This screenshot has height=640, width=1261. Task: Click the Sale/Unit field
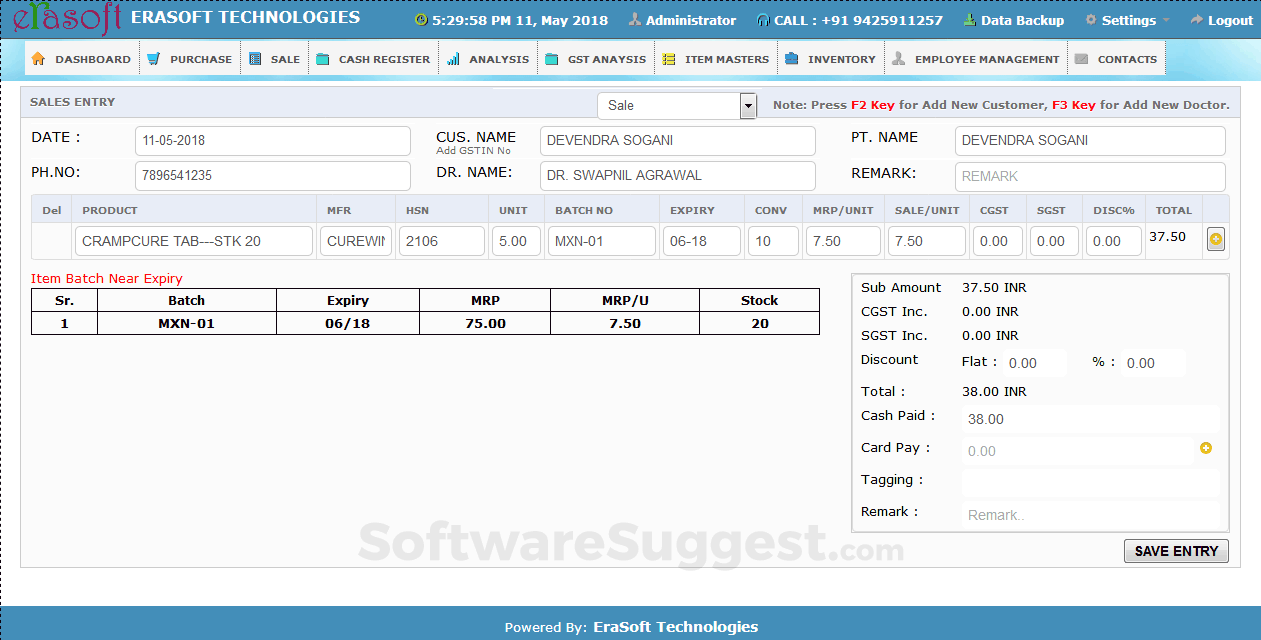(927, 241)
